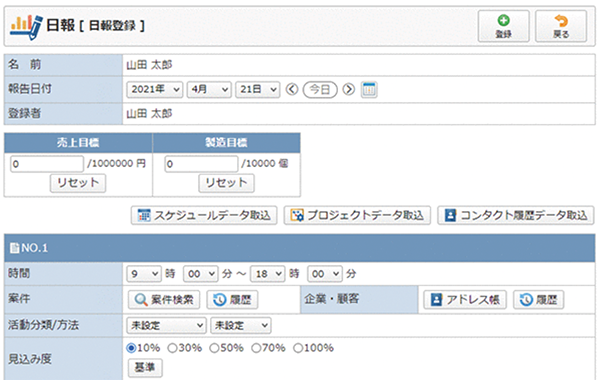Select 100% 見込み度 radio button
The image size is (600, 380).
point(298,348)
